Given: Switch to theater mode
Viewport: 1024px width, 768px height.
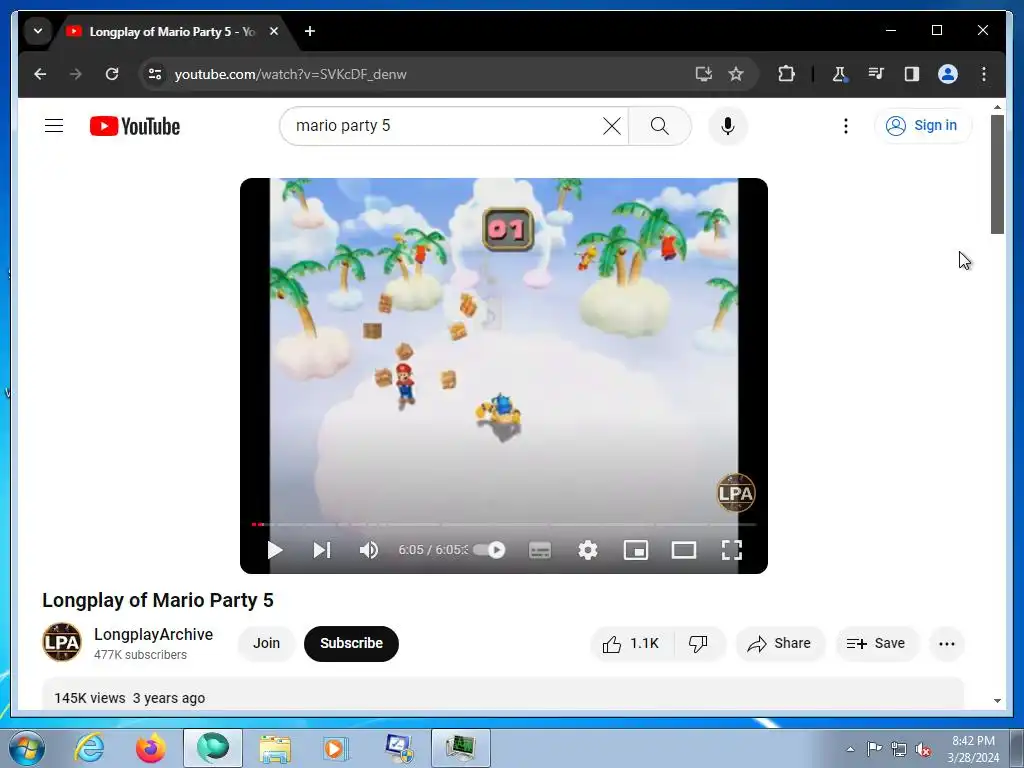Looking at the screenshot, I should point(684,550).
